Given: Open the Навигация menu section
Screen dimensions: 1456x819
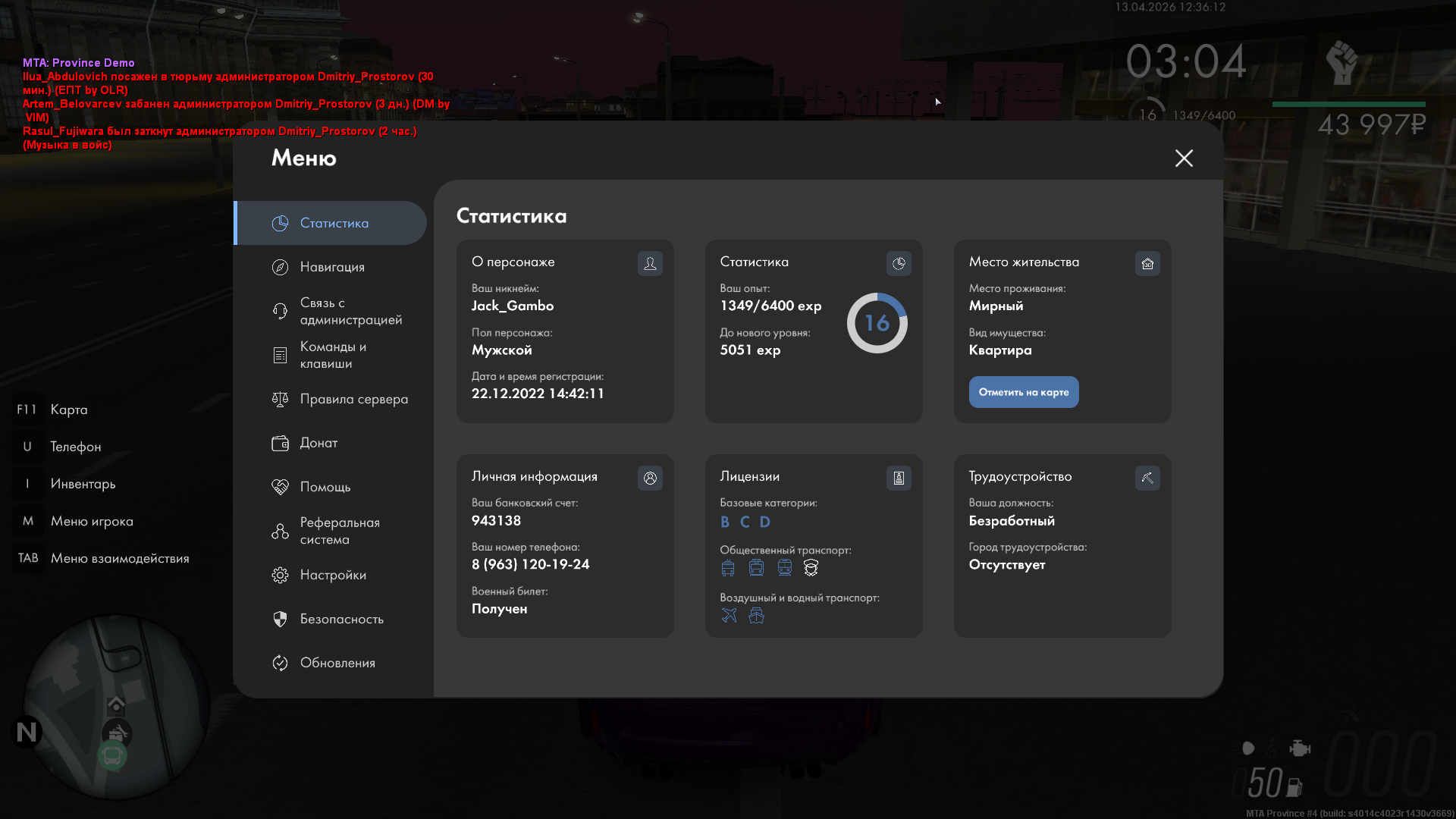Looking at the screenshot, I should (331, 267).
